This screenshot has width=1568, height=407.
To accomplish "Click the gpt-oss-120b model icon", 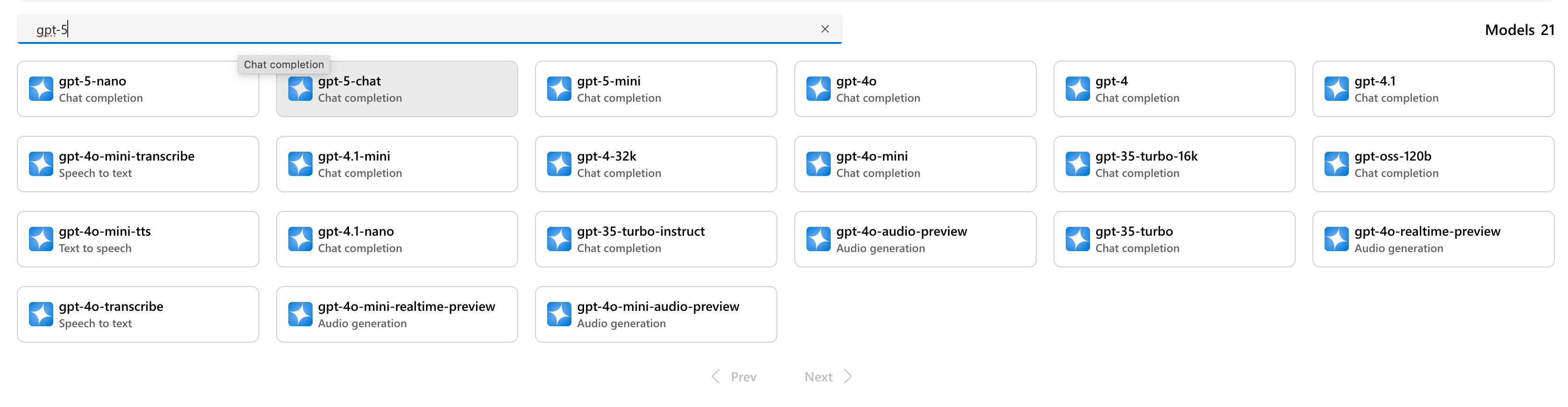I will coord(1336,164).
